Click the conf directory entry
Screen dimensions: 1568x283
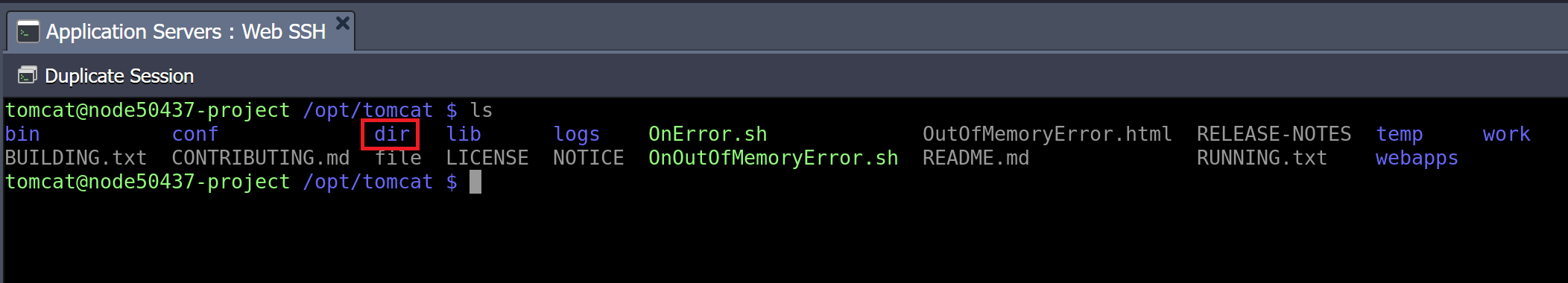pos(195,134)
